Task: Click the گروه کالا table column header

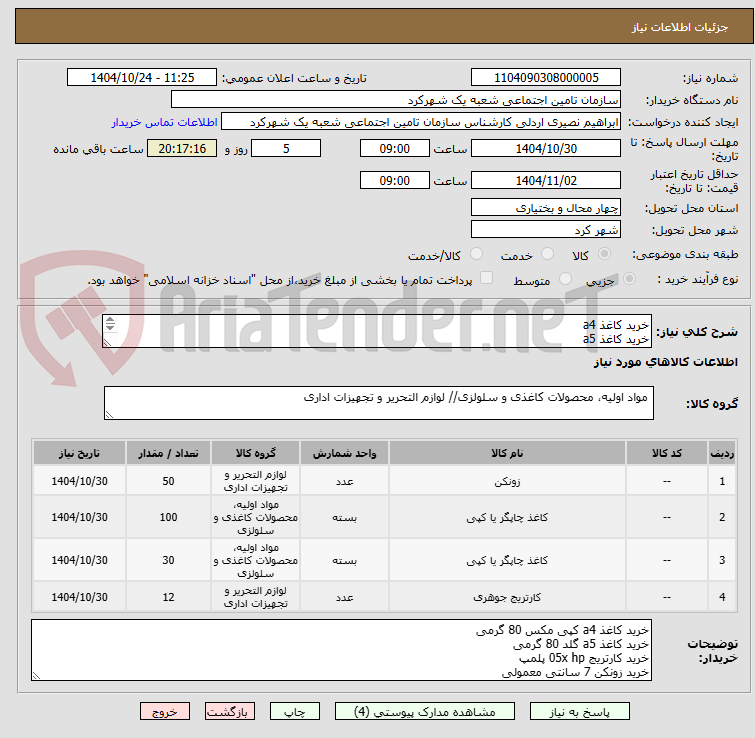Action: pos(256,453)
